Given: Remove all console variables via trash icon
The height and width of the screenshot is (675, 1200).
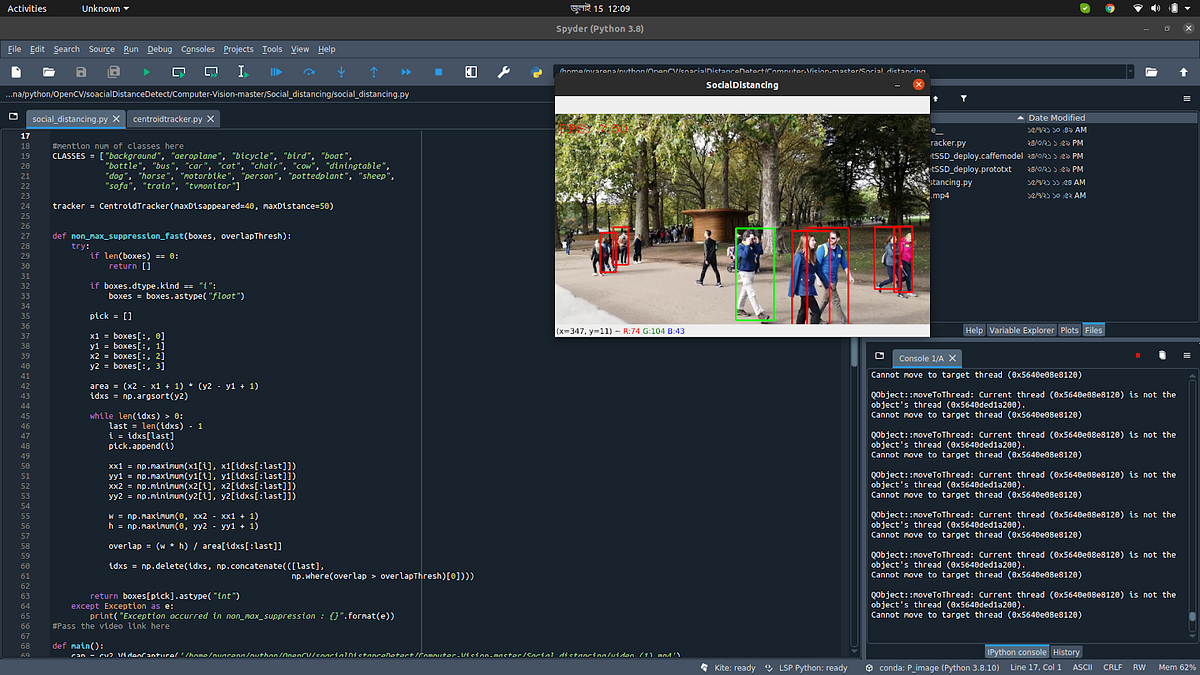Looking at the screenshot, I should click(x=1162, y=355).
